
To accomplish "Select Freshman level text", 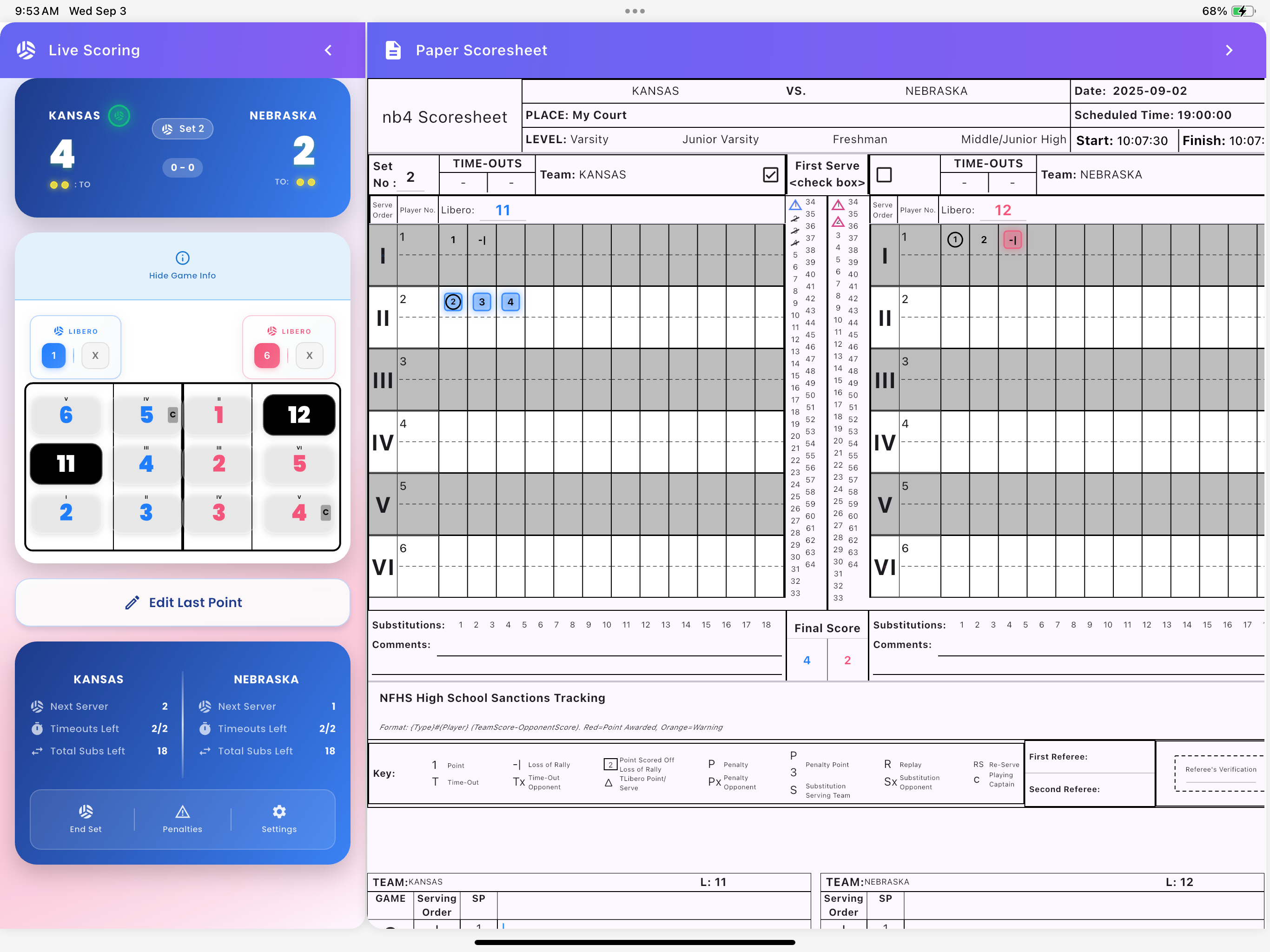I will click(x=860, y=139).
